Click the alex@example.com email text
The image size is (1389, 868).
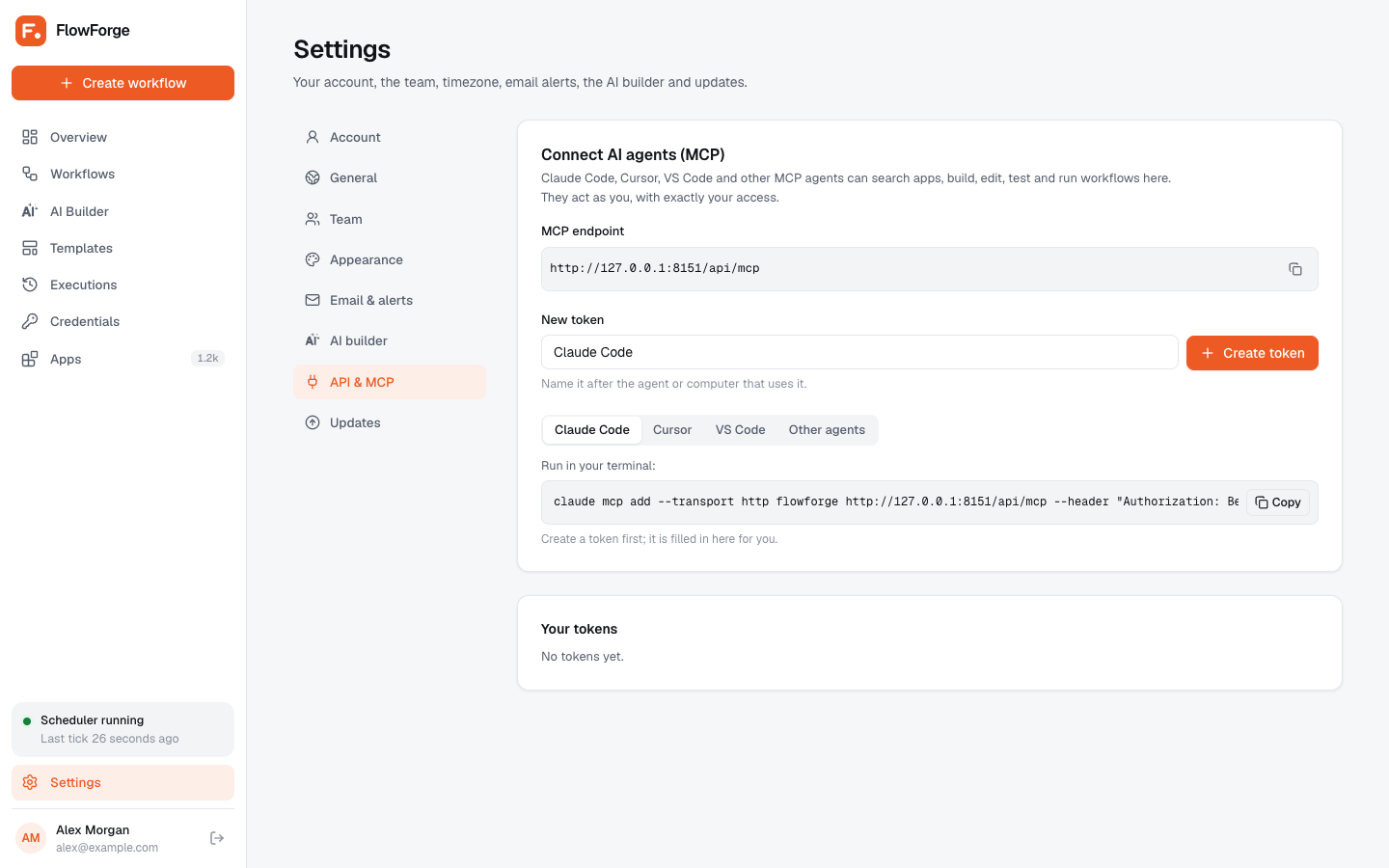point(107,848)
